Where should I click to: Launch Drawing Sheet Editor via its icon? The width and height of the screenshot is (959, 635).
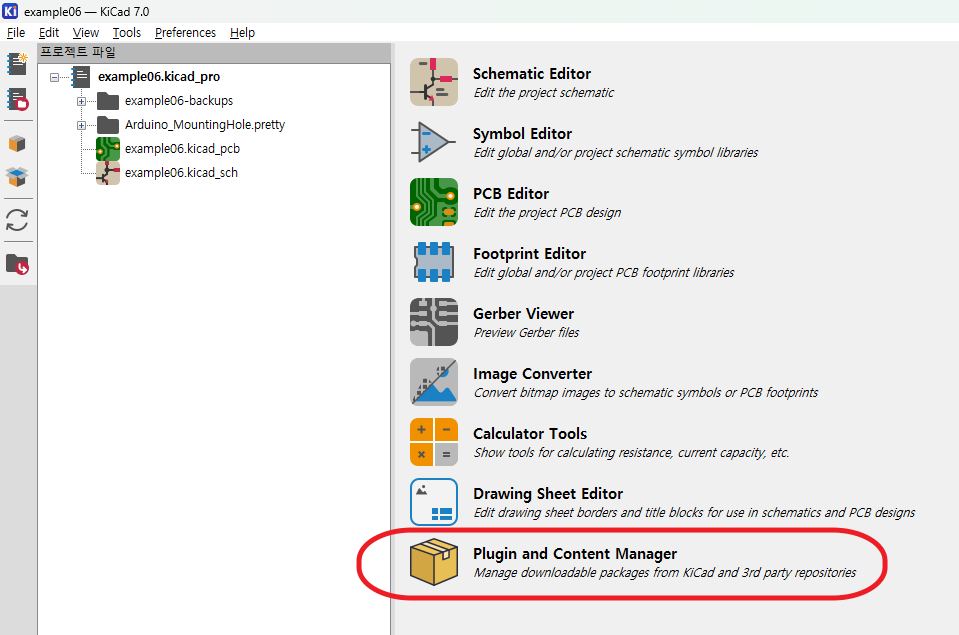coord(434,502)
